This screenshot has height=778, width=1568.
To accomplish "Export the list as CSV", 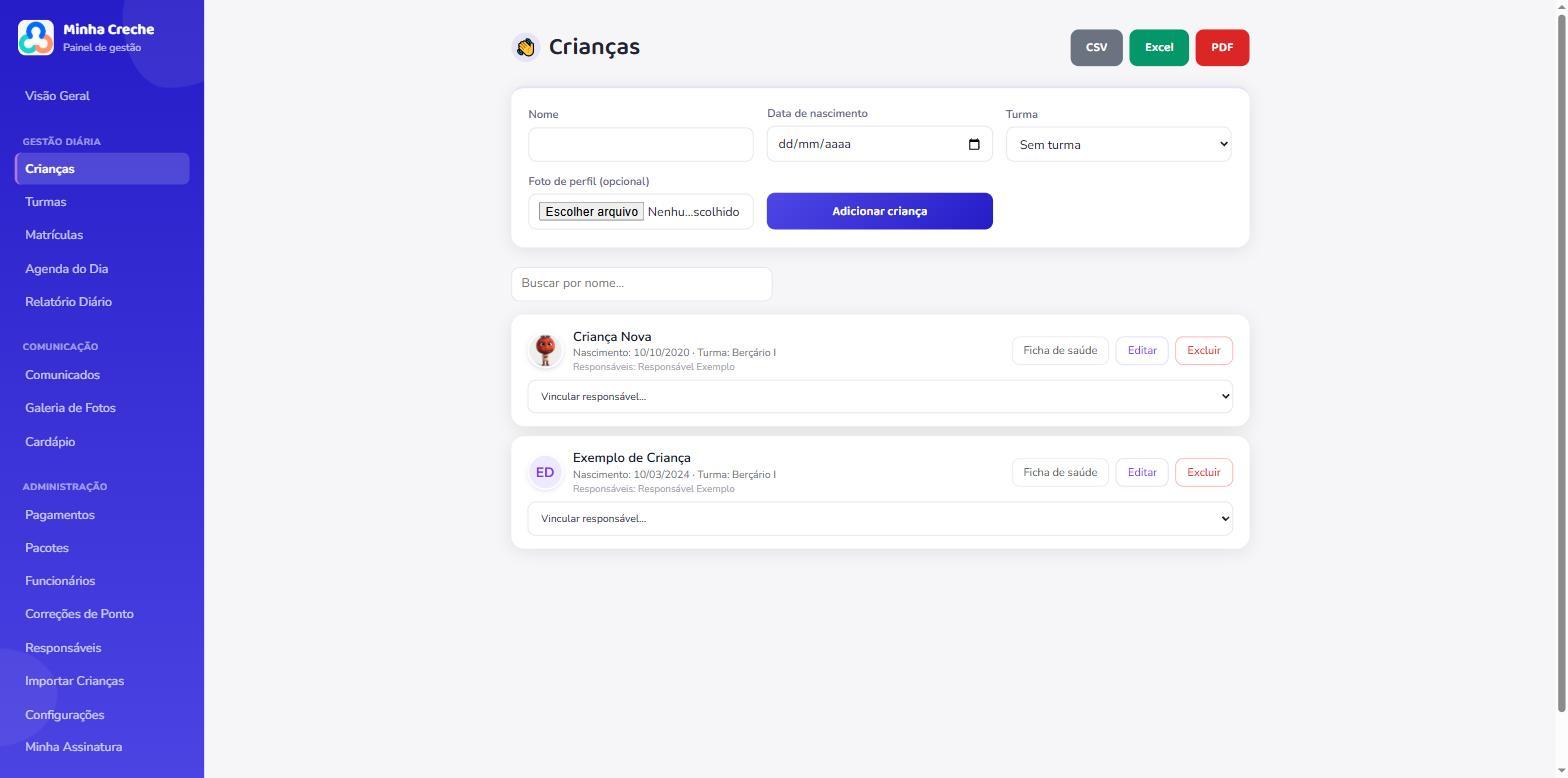I will point(1096,48).
